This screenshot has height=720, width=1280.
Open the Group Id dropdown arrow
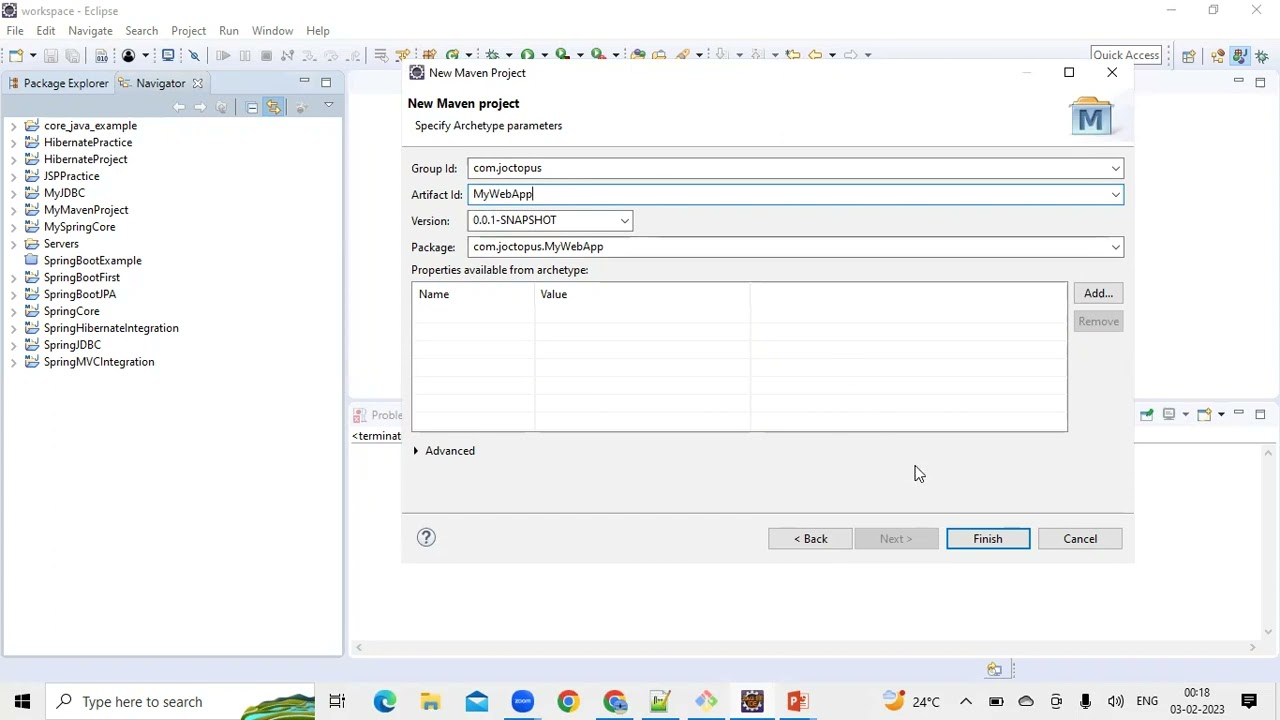tap(1115, 168)
